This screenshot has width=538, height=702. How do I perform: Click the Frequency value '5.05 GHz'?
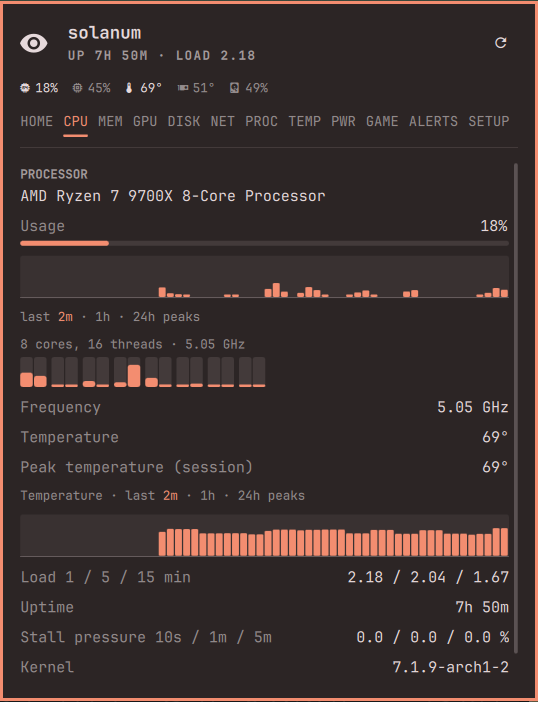coord(473,407)
